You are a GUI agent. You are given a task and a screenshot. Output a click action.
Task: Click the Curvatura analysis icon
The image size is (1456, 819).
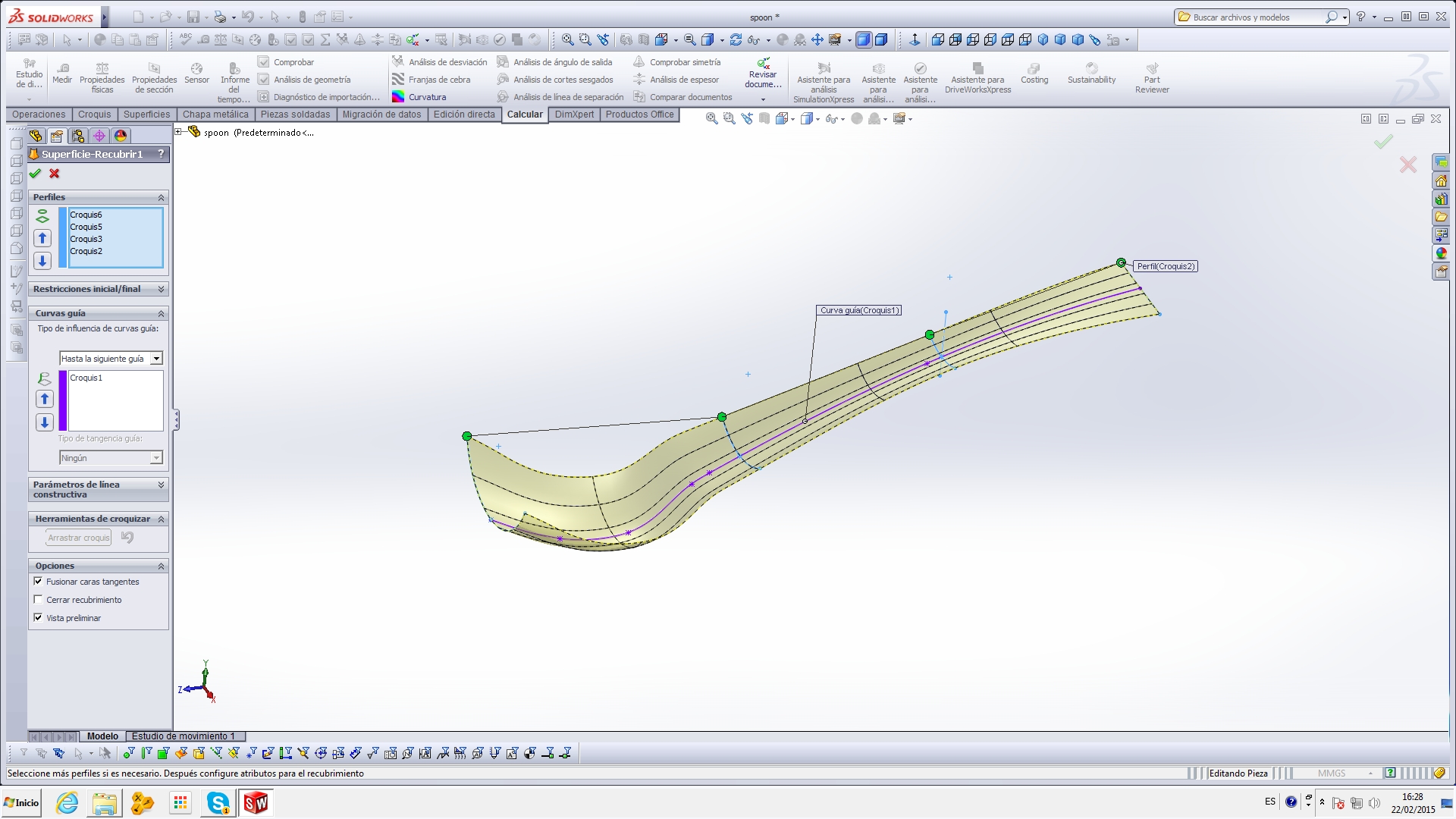[x=398, y=97]
